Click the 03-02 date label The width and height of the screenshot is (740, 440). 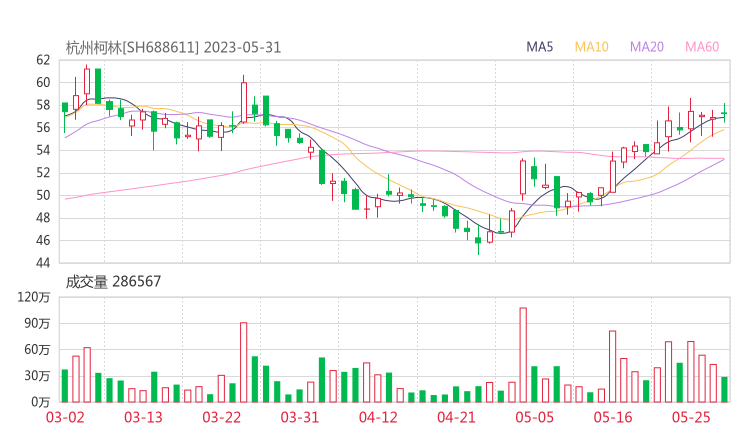coord(65,417)
